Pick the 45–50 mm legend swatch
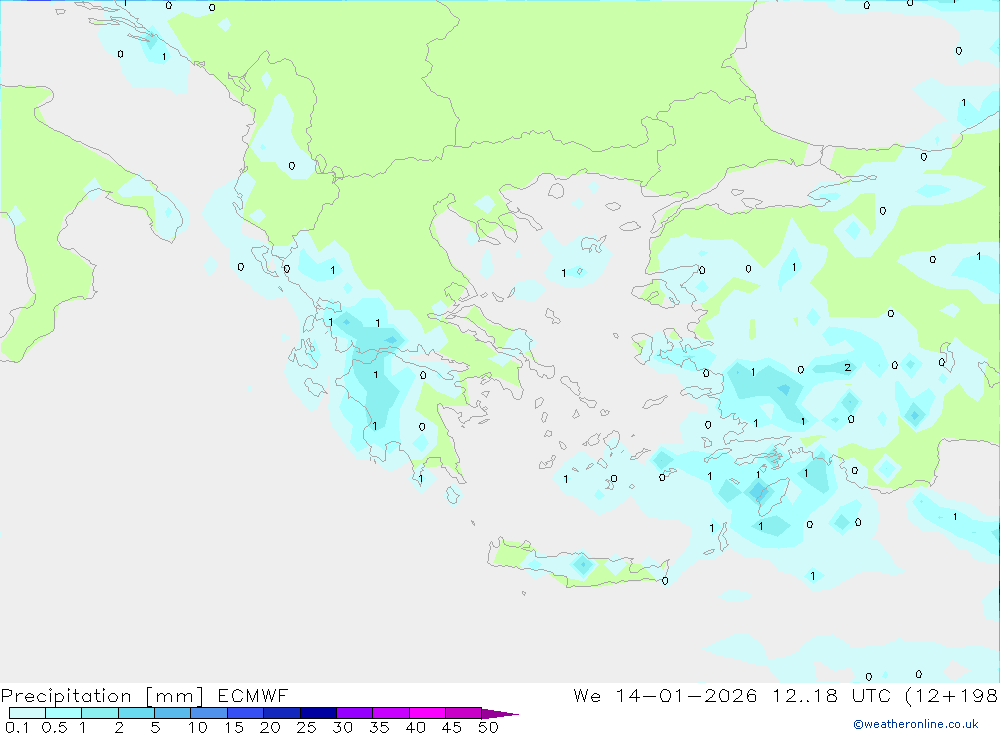Viewport: 1000px width, 733px height. click(464, 713)
